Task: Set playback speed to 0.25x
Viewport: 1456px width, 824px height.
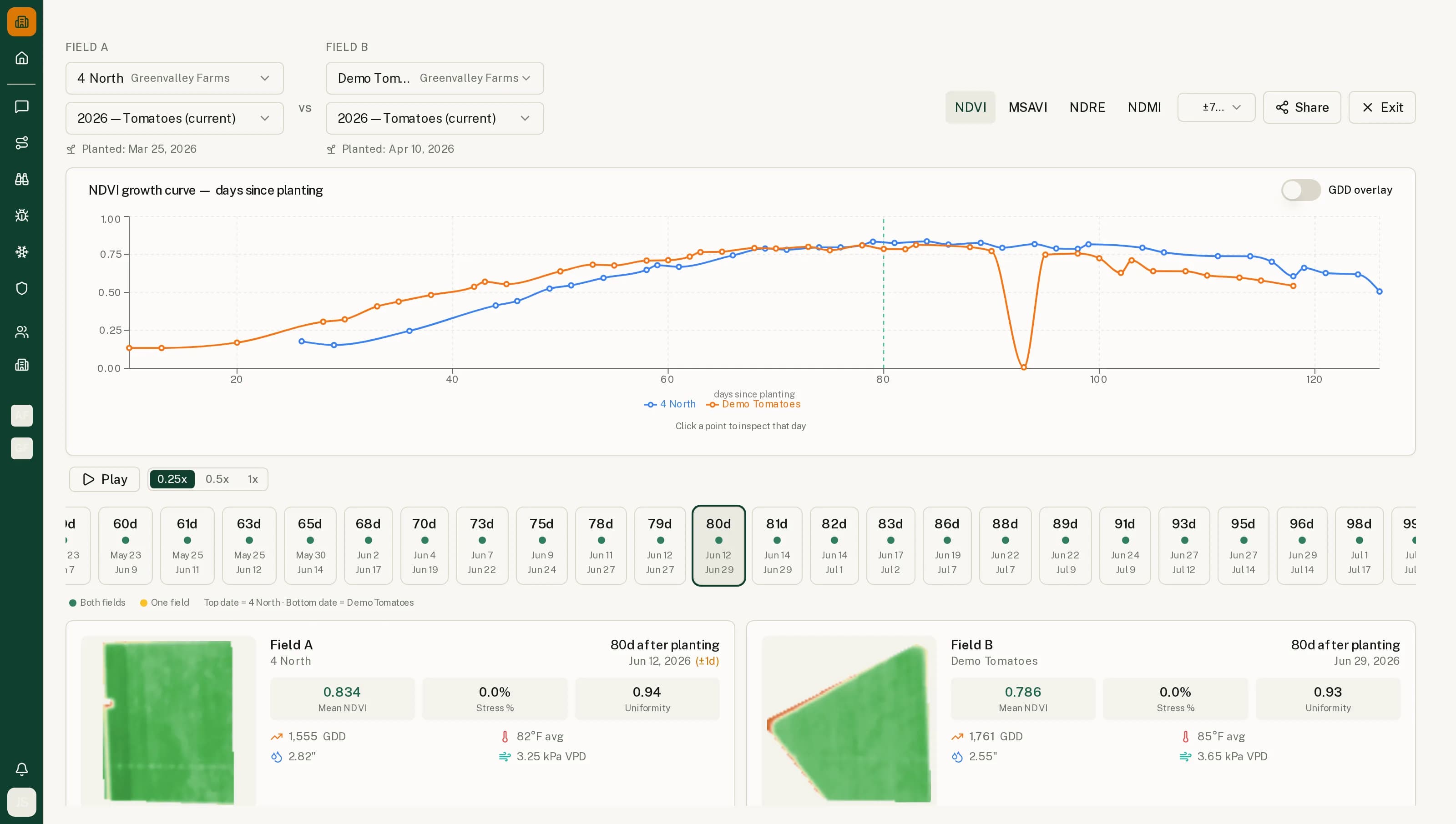Action: tap(172, 479)
